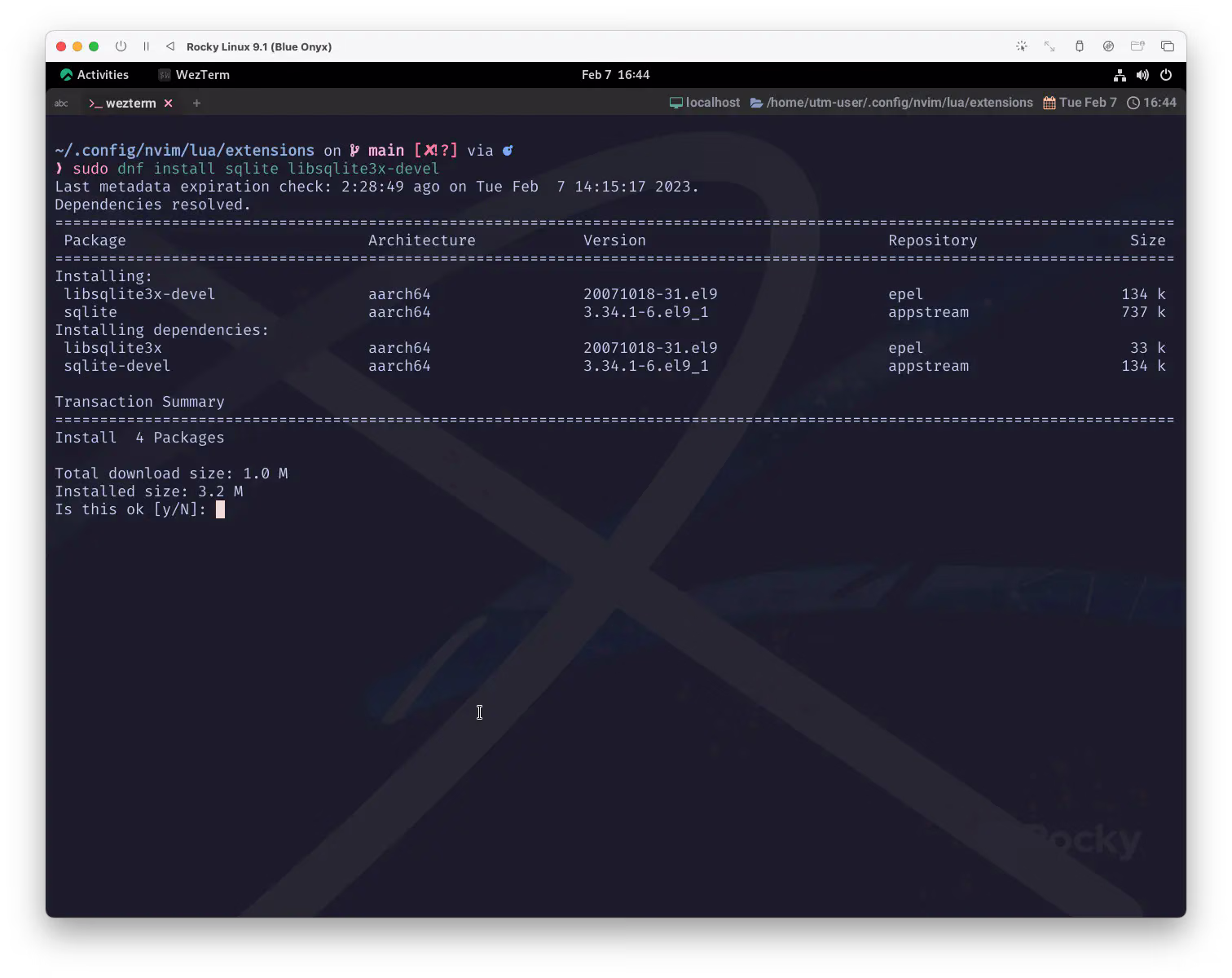Click the Transaction Summary heading
This screenshot has height=978, width=1232.
[x=139, y=402]
